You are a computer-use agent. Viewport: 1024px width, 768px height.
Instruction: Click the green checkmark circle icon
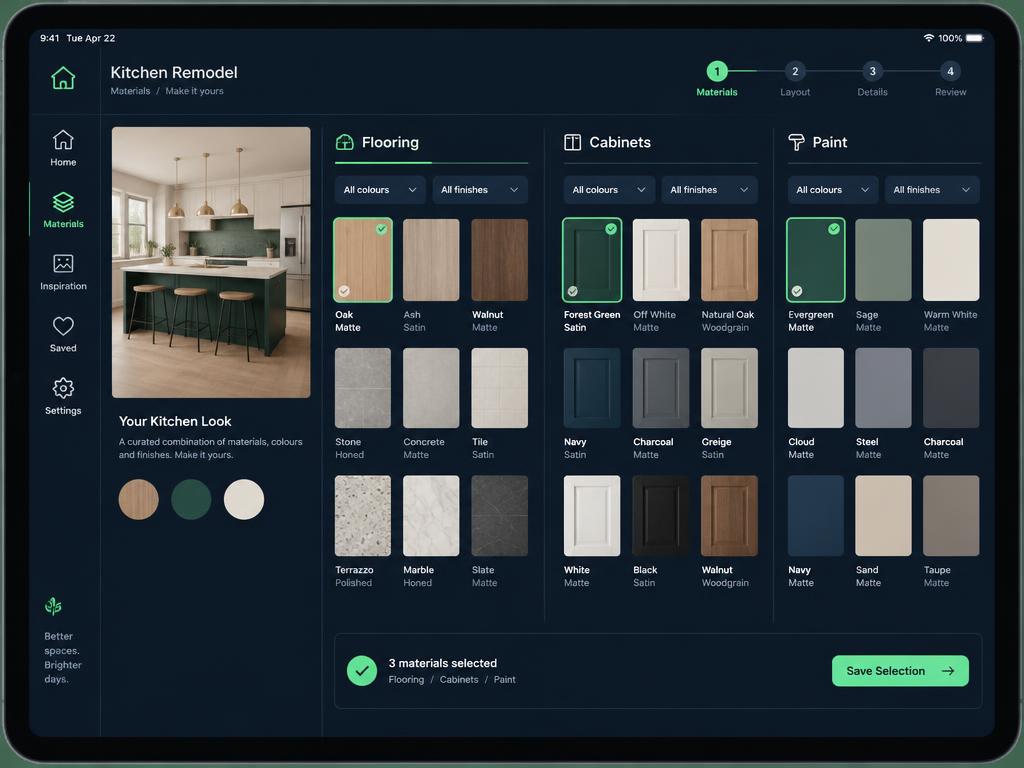(x=362, y=671)
